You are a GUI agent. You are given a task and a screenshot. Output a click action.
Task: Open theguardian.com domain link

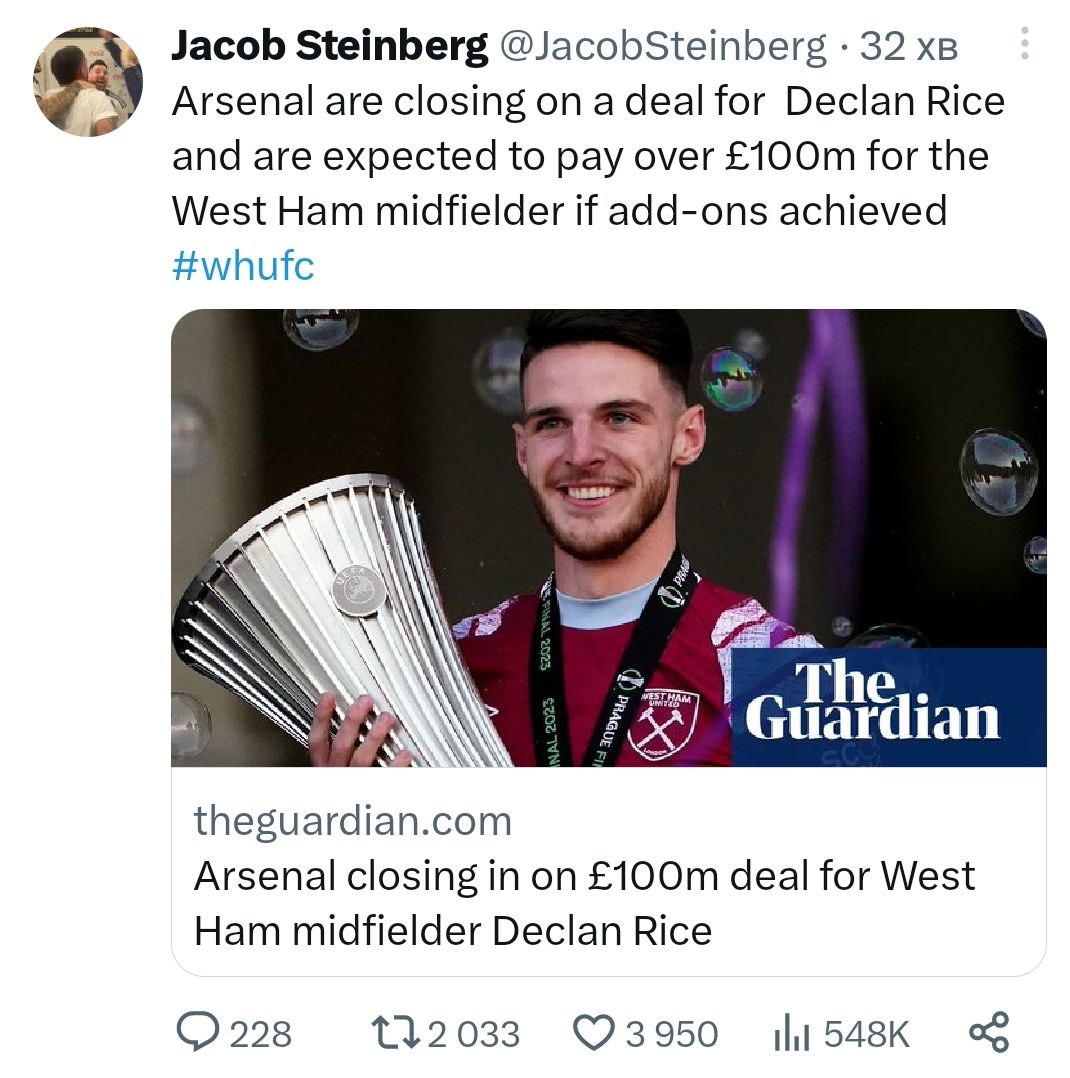tap(352, 822)
